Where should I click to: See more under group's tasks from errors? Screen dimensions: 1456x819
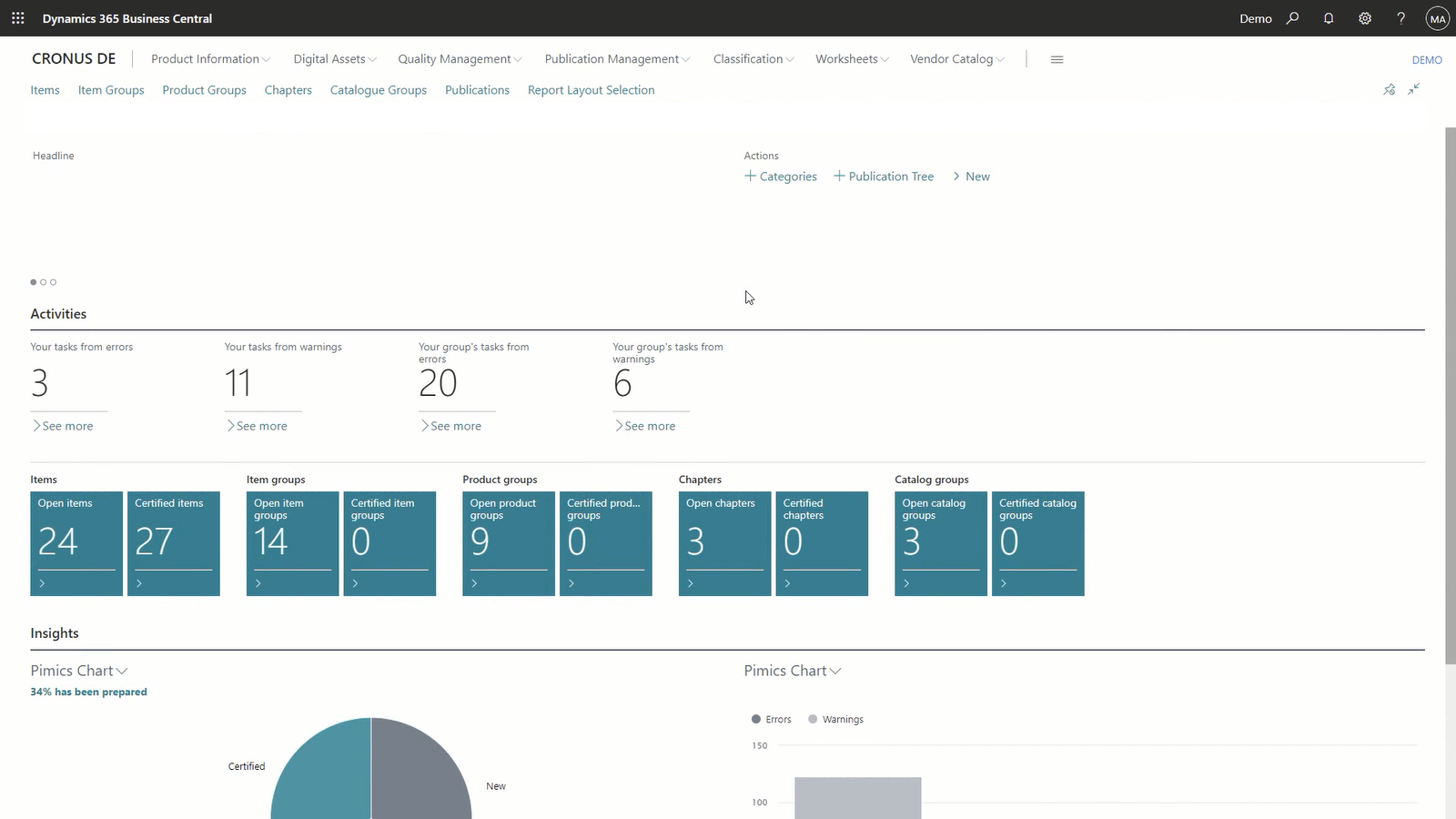tap(450, 426)
